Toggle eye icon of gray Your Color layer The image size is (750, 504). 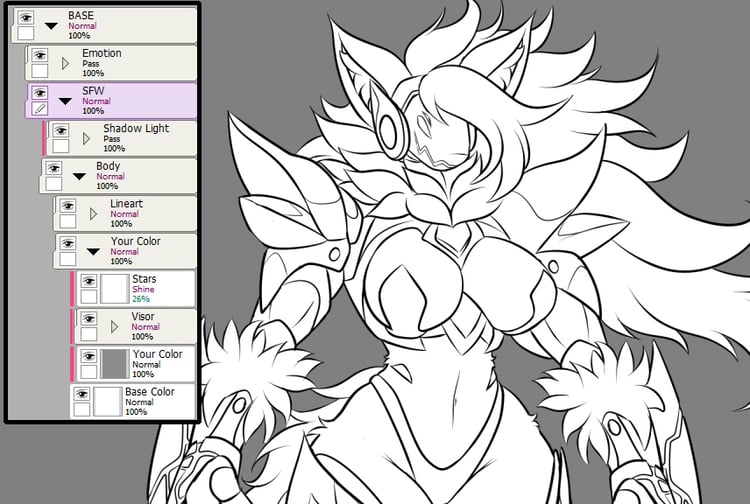(x=88, y=356)
